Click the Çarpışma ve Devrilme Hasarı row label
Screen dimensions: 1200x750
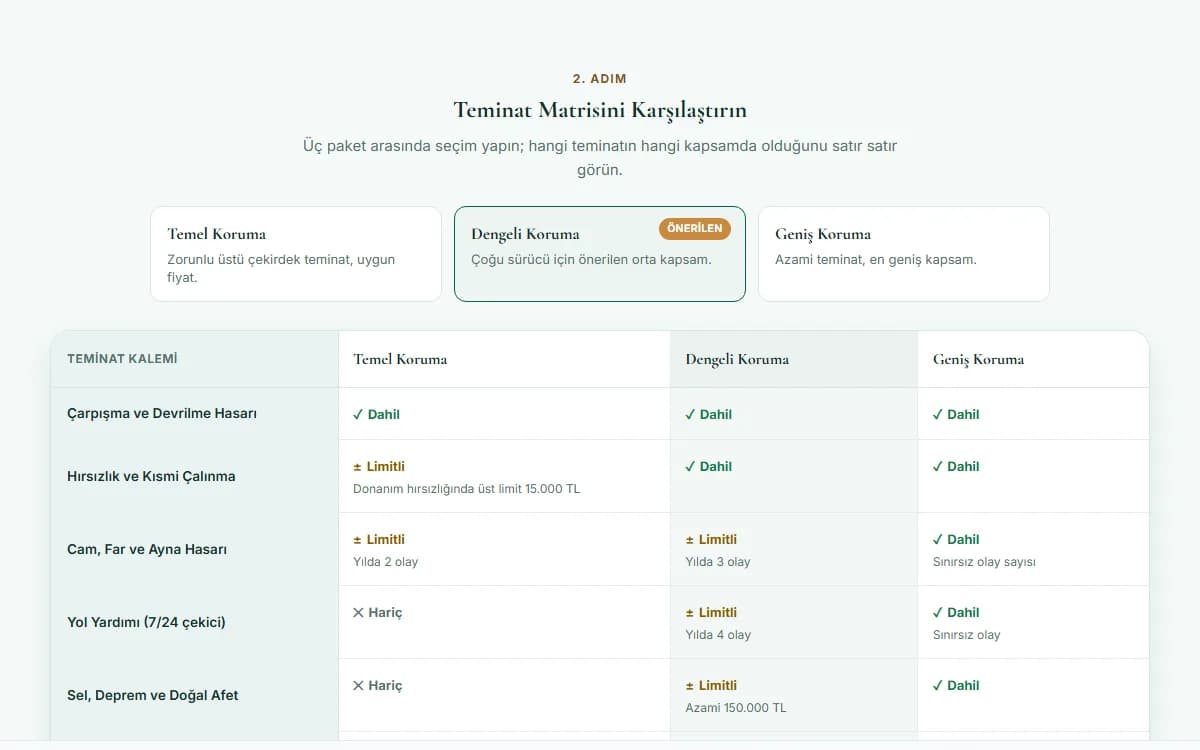162,413
